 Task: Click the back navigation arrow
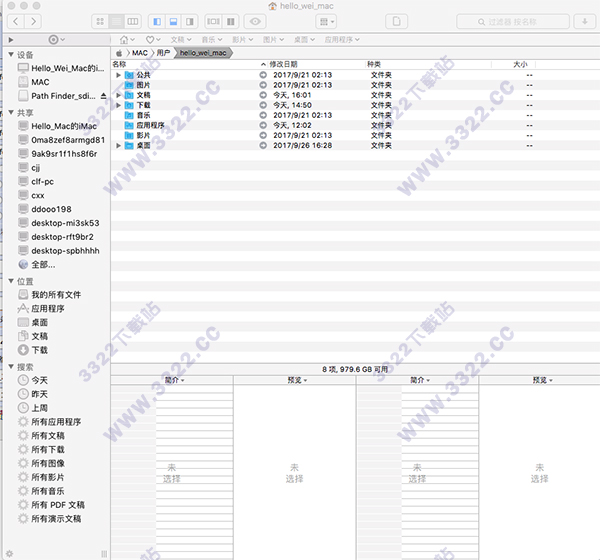point(17,20)
